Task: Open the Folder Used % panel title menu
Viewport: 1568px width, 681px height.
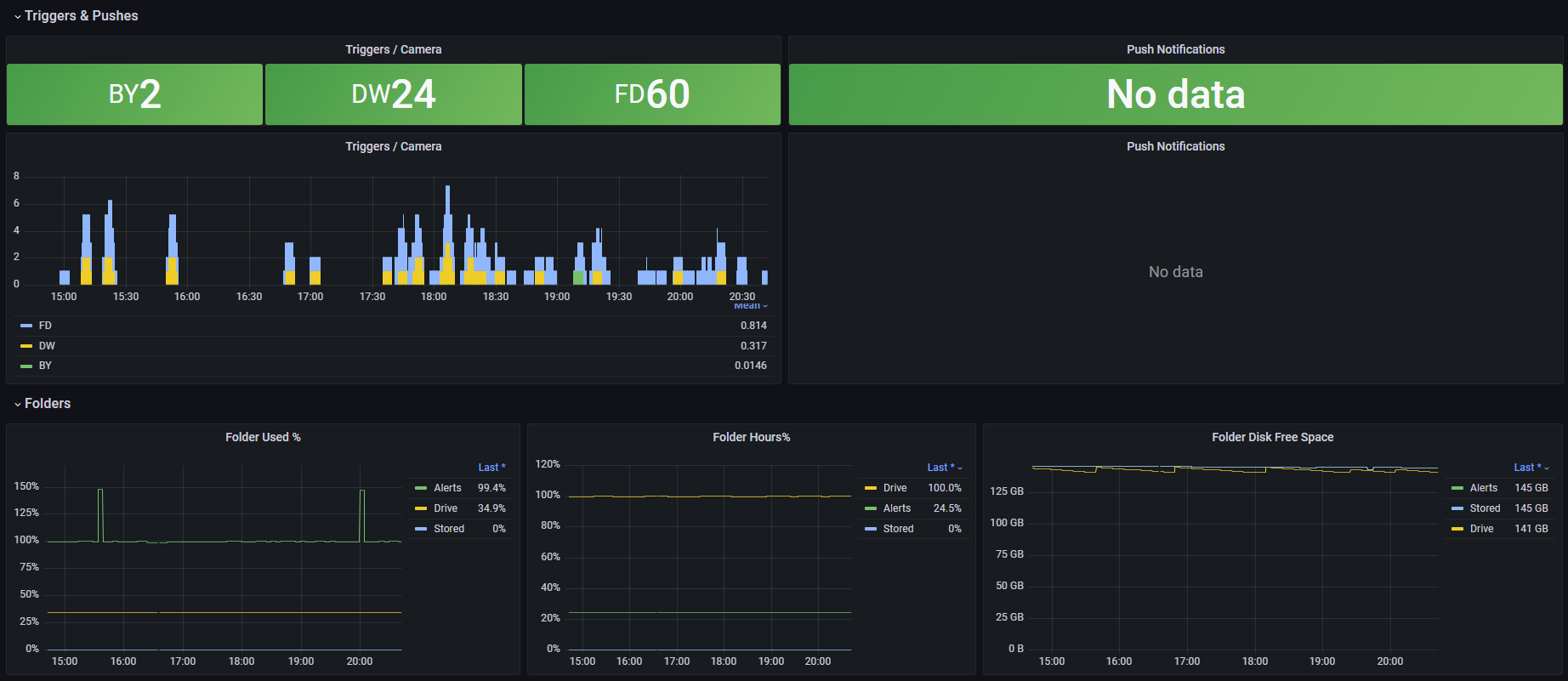Action: pos(263,437)
